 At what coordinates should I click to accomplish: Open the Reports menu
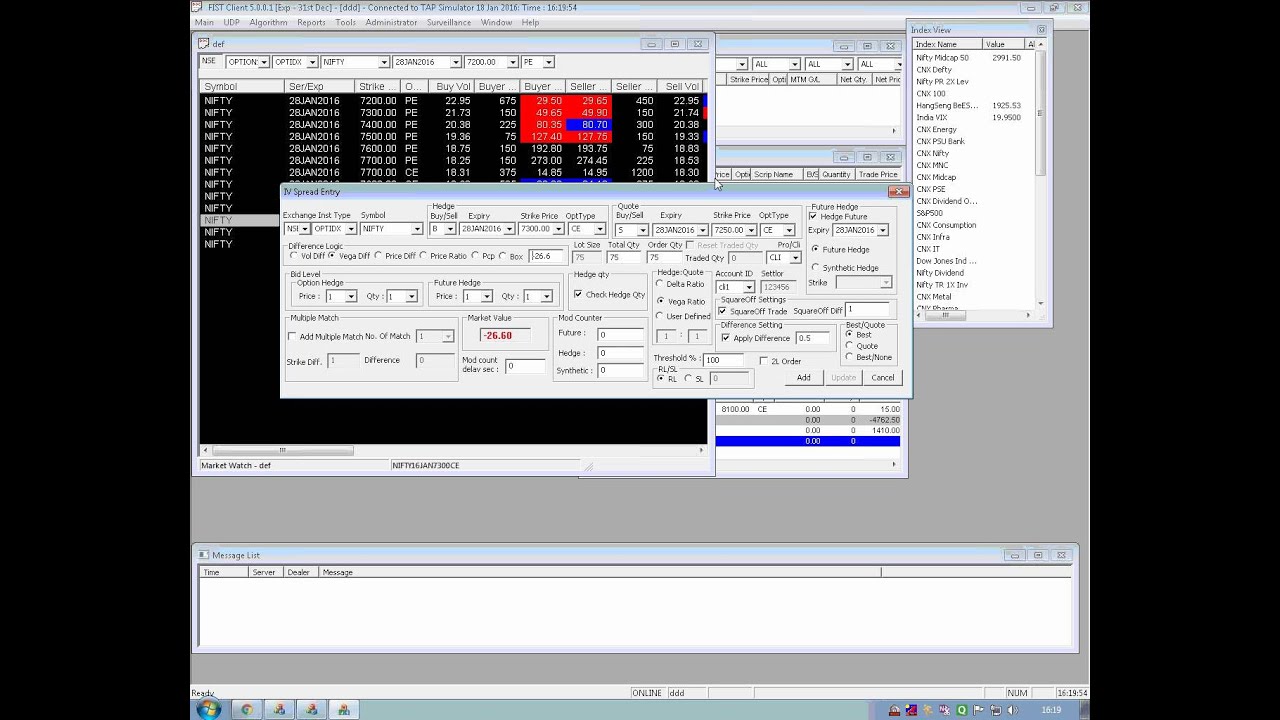tap(311, 22)
